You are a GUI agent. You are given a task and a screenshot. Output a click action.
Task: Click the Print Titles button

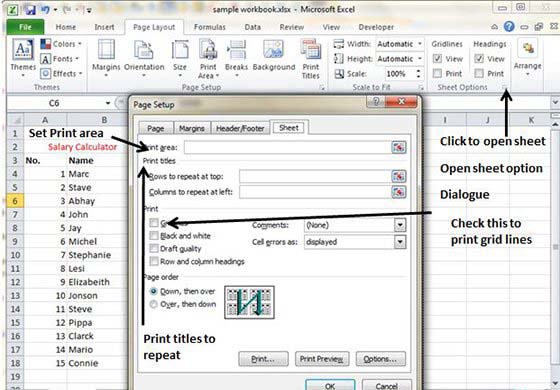(x=310, y=59)
